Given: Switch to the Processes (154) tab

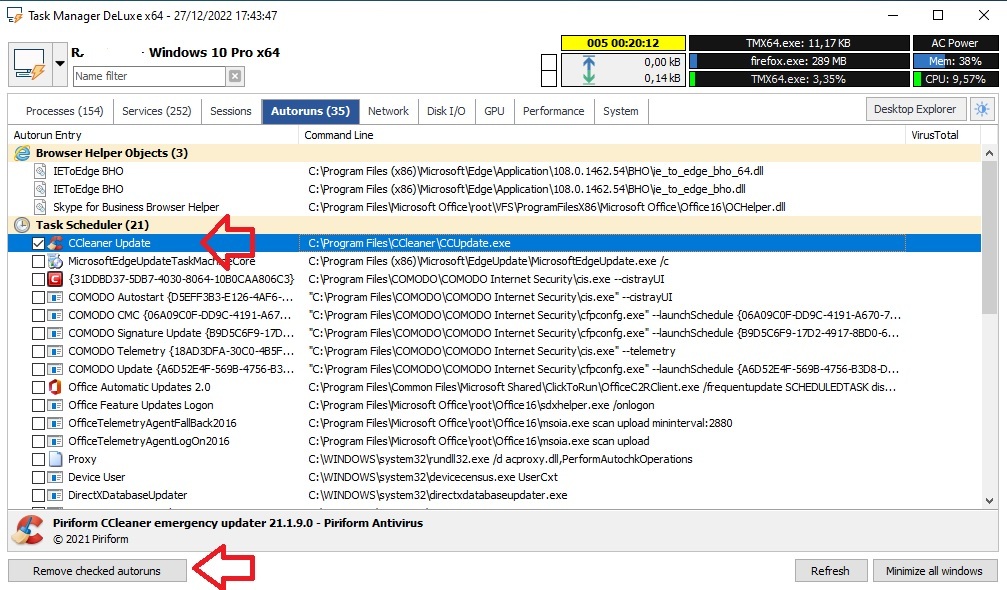Looking at the screenshot, I should [x=64, y=111].
